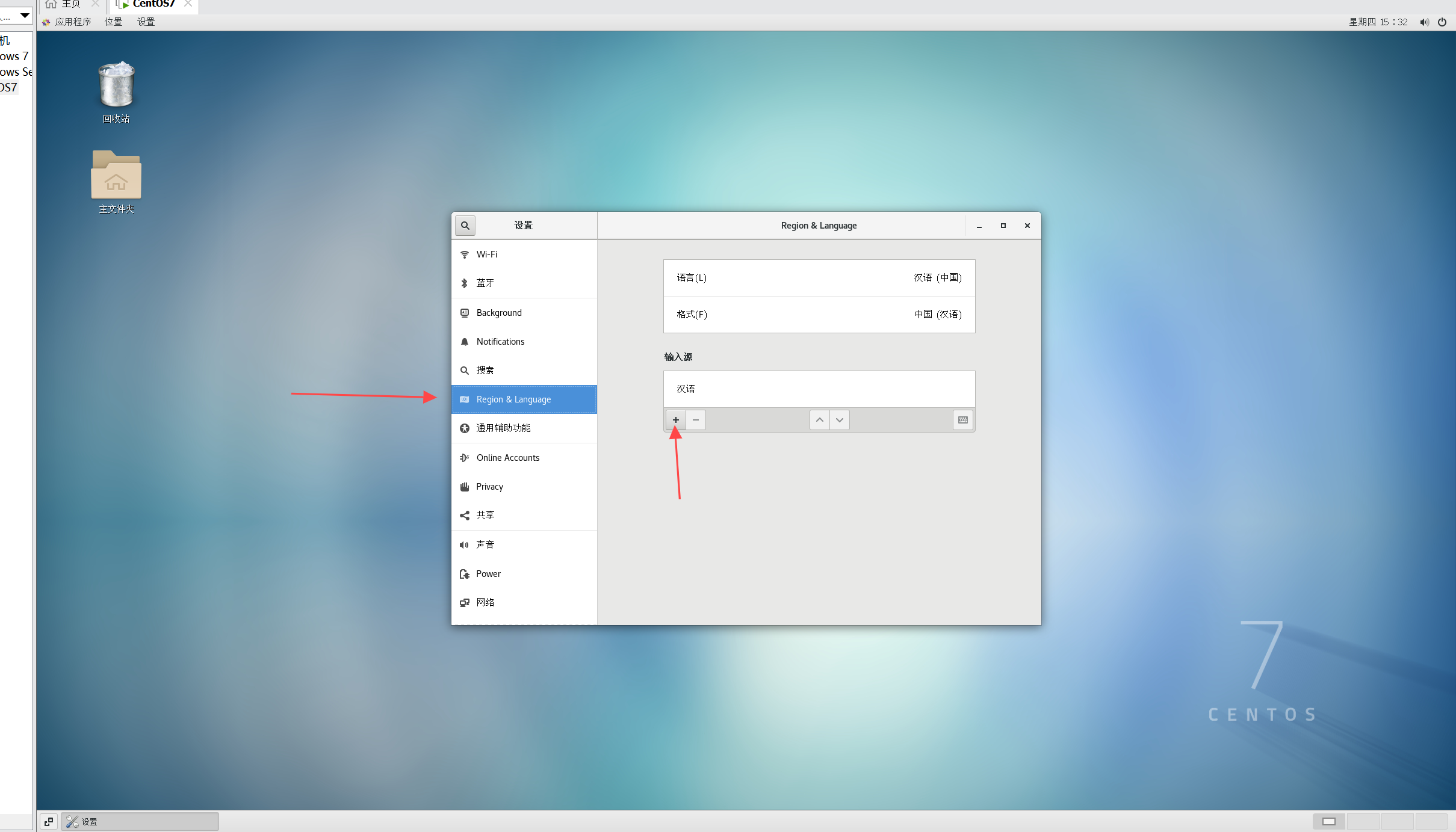Open the 位置 places menu
This screenshot has width=1456, height=832.
113,22
